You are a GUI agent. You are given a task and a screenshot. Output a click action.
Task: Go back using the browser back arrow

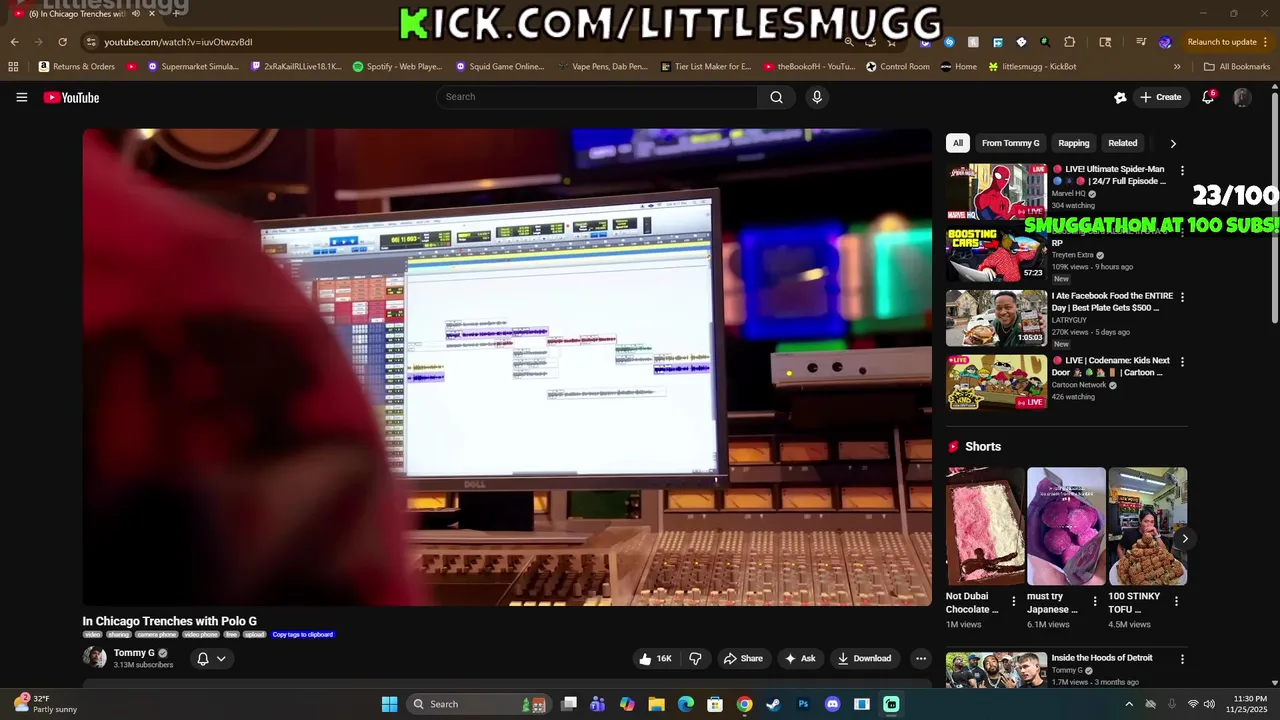point(14,42)
